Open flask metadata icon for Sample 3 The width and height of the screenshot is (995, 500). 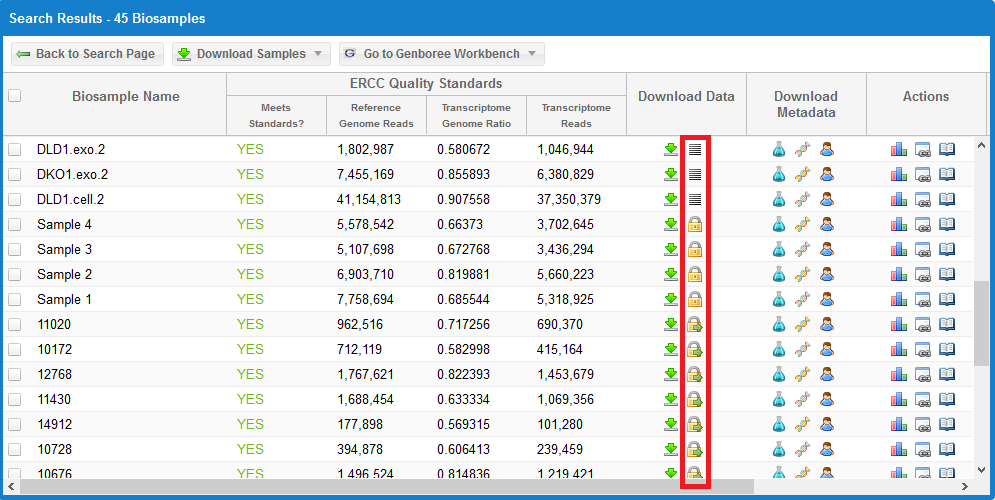(x=779, y=249)
